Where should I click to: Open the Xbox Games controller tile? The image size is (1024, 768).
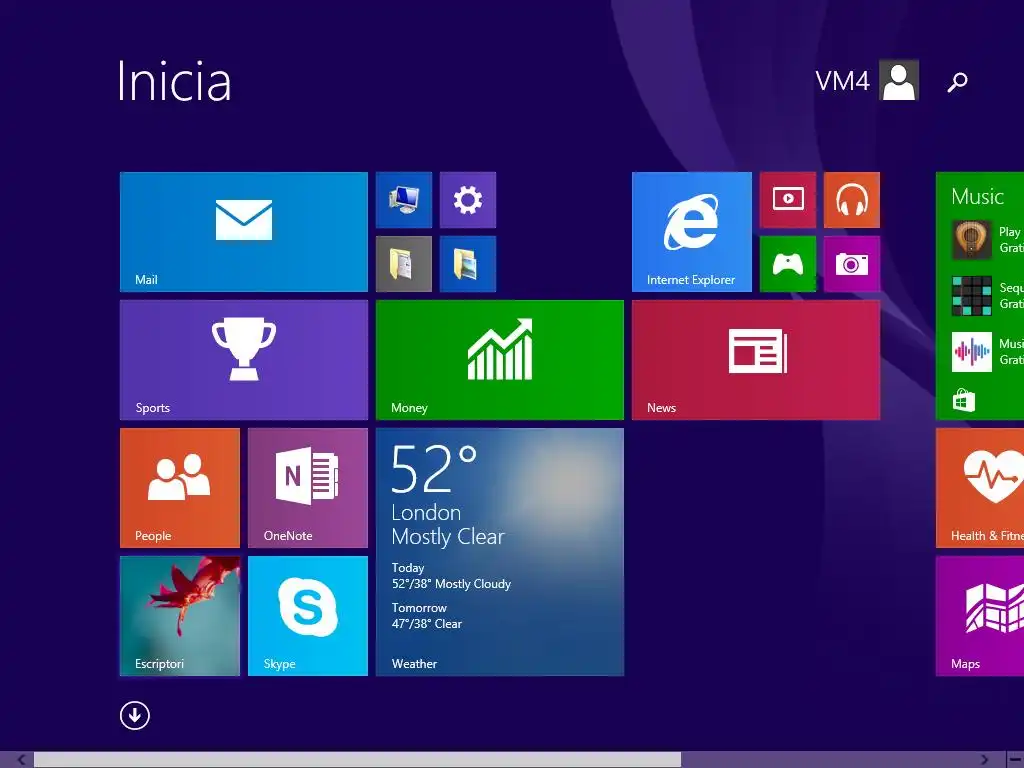point(788,264)
